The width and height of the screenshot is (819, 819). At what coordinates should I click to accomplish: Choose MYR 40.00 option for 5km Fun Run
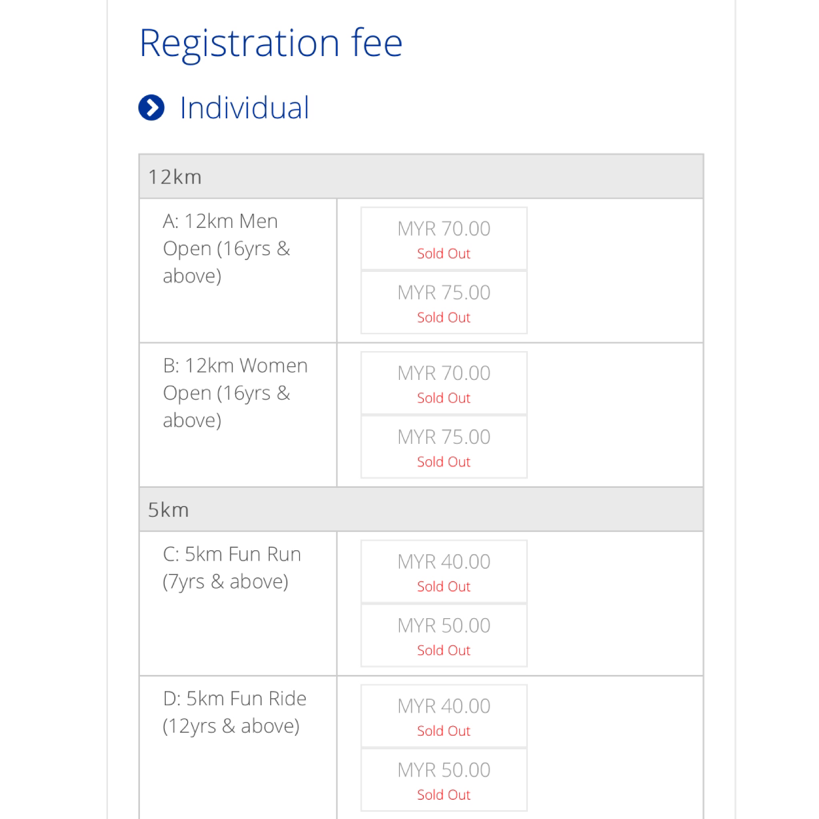pos(444,571)
